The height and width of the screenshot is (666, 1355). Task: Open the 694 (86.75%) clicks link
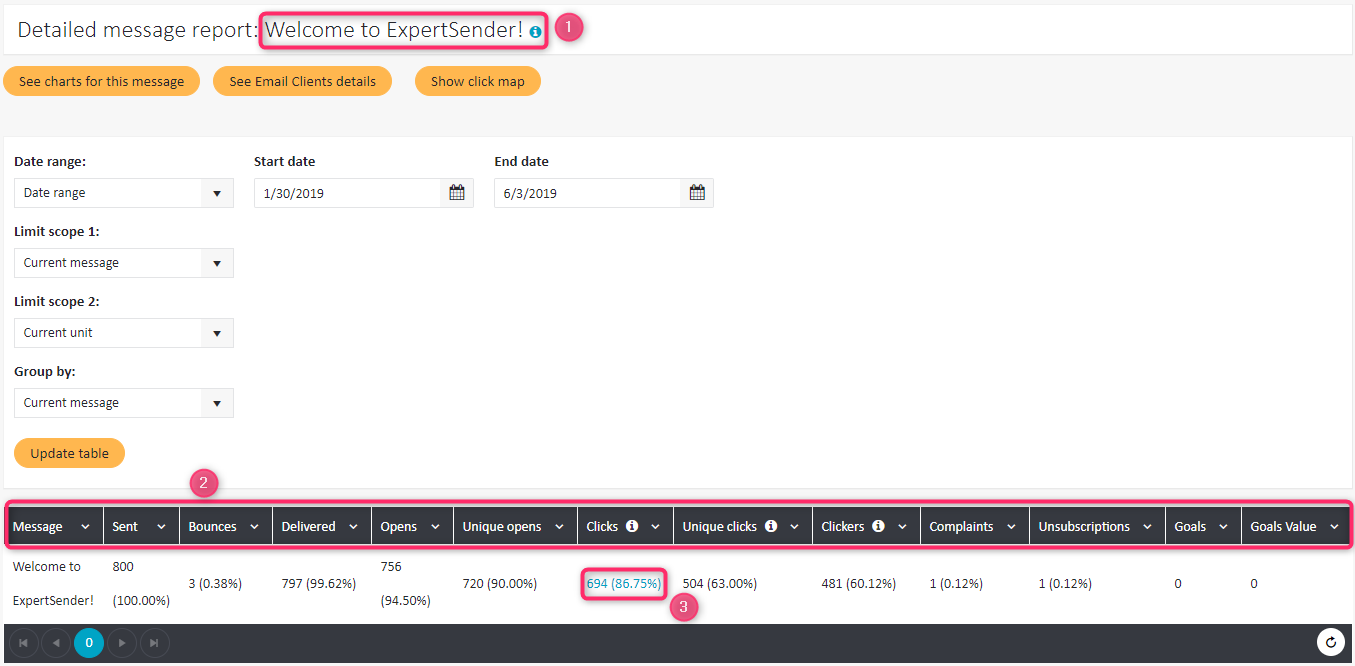coord(624,583)
